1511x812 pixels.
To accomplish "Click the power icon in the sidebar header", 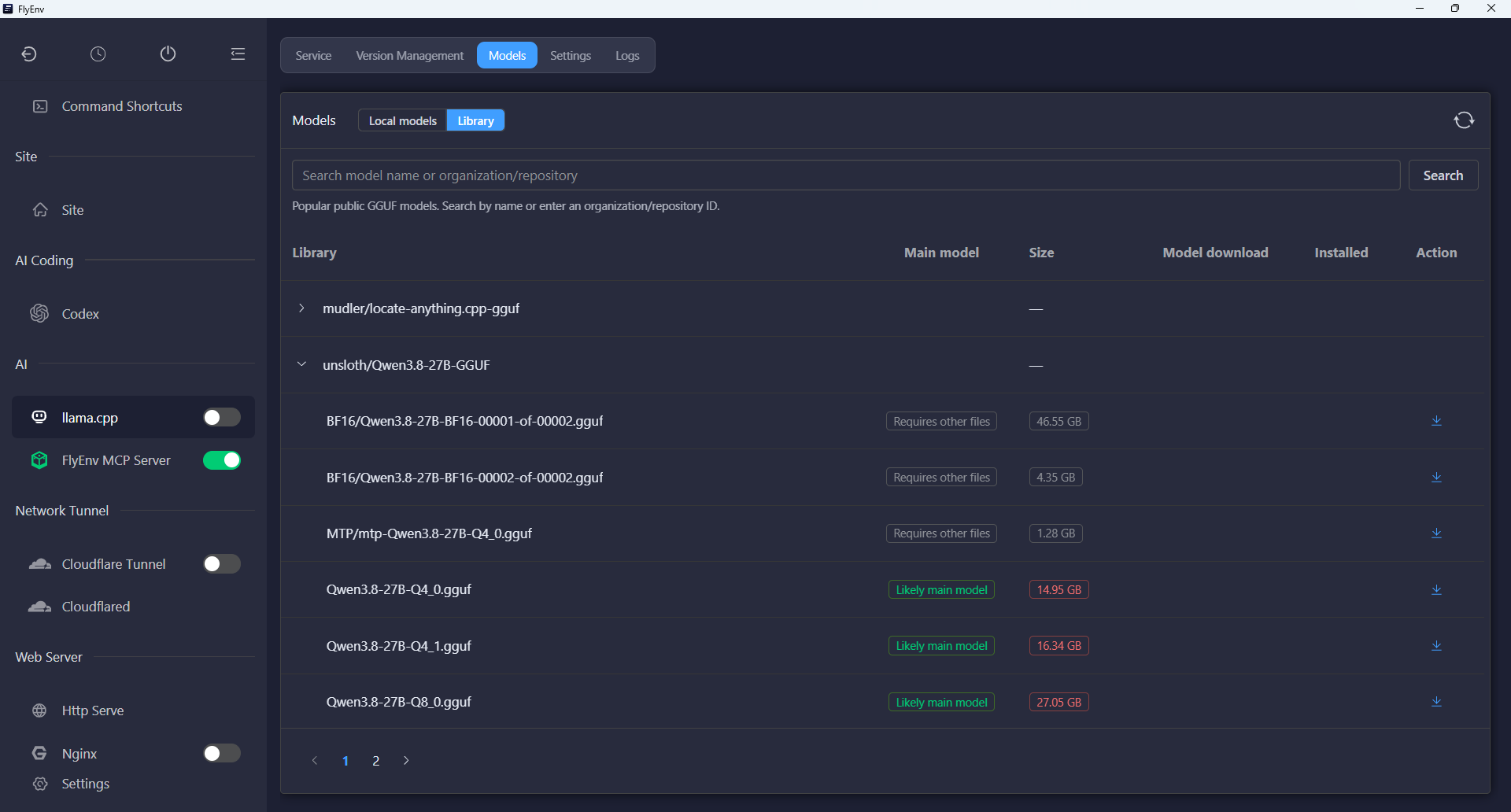I will [168, 54].
